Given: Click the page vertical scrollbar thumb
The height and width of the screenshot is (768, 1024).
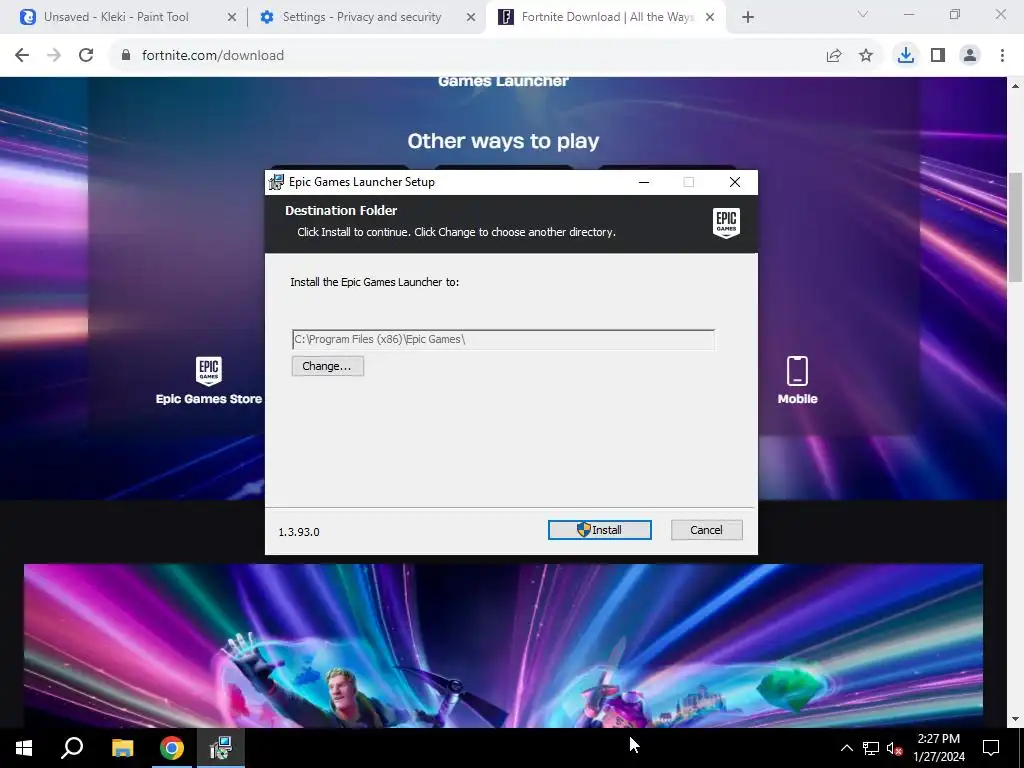Looking at the screenshot, I should click(1016, 227).
